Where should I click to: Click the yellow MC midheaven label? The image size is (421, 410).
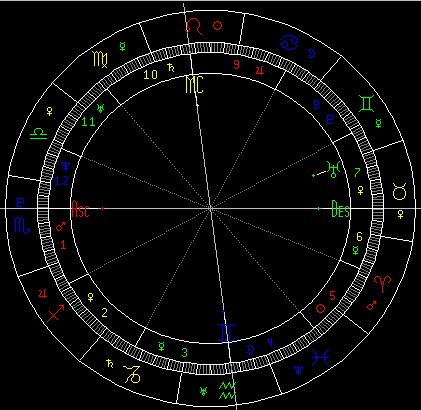[194, 85]
